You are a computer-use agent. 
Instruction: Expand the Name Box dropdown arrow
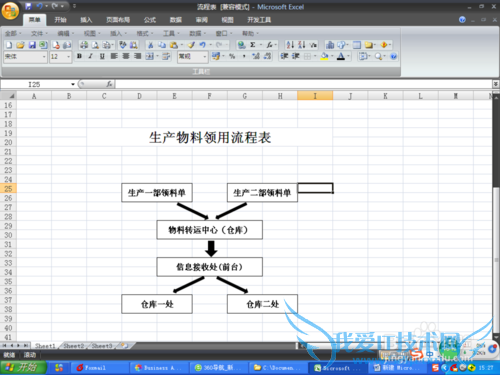click(73, 84)
